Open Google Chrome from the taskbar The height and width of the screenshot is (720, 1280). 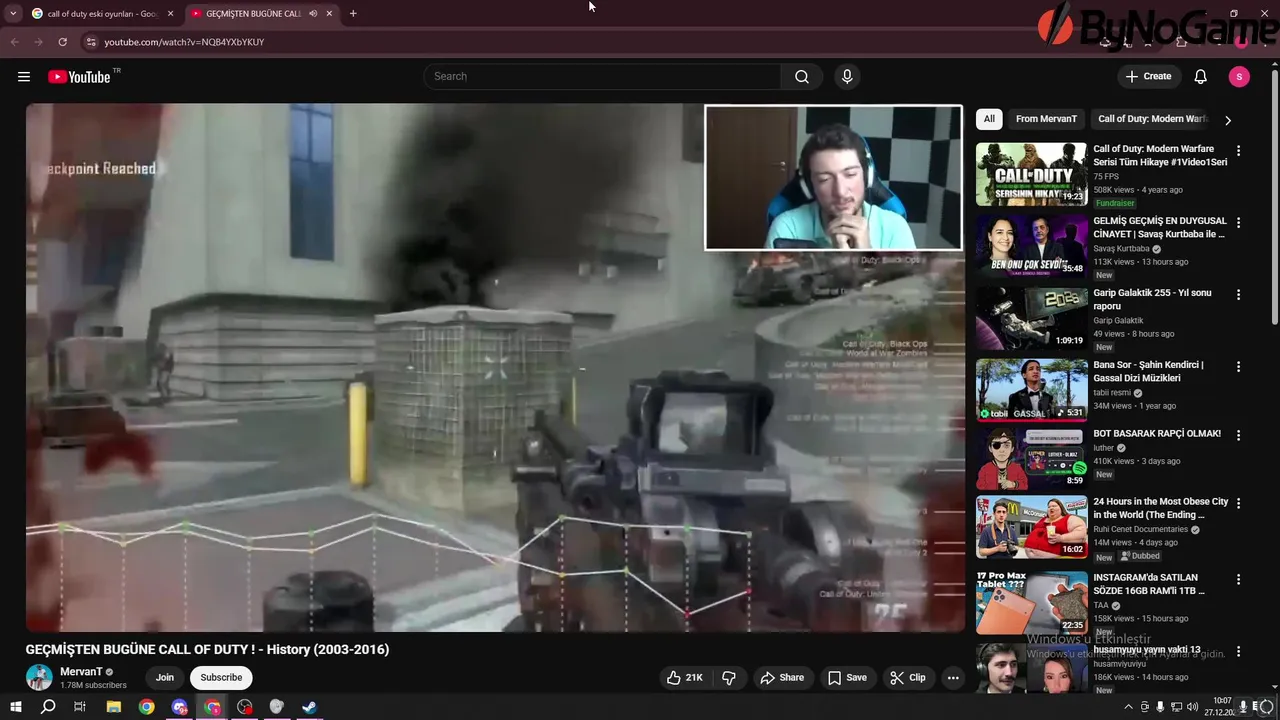click(147, 707)
